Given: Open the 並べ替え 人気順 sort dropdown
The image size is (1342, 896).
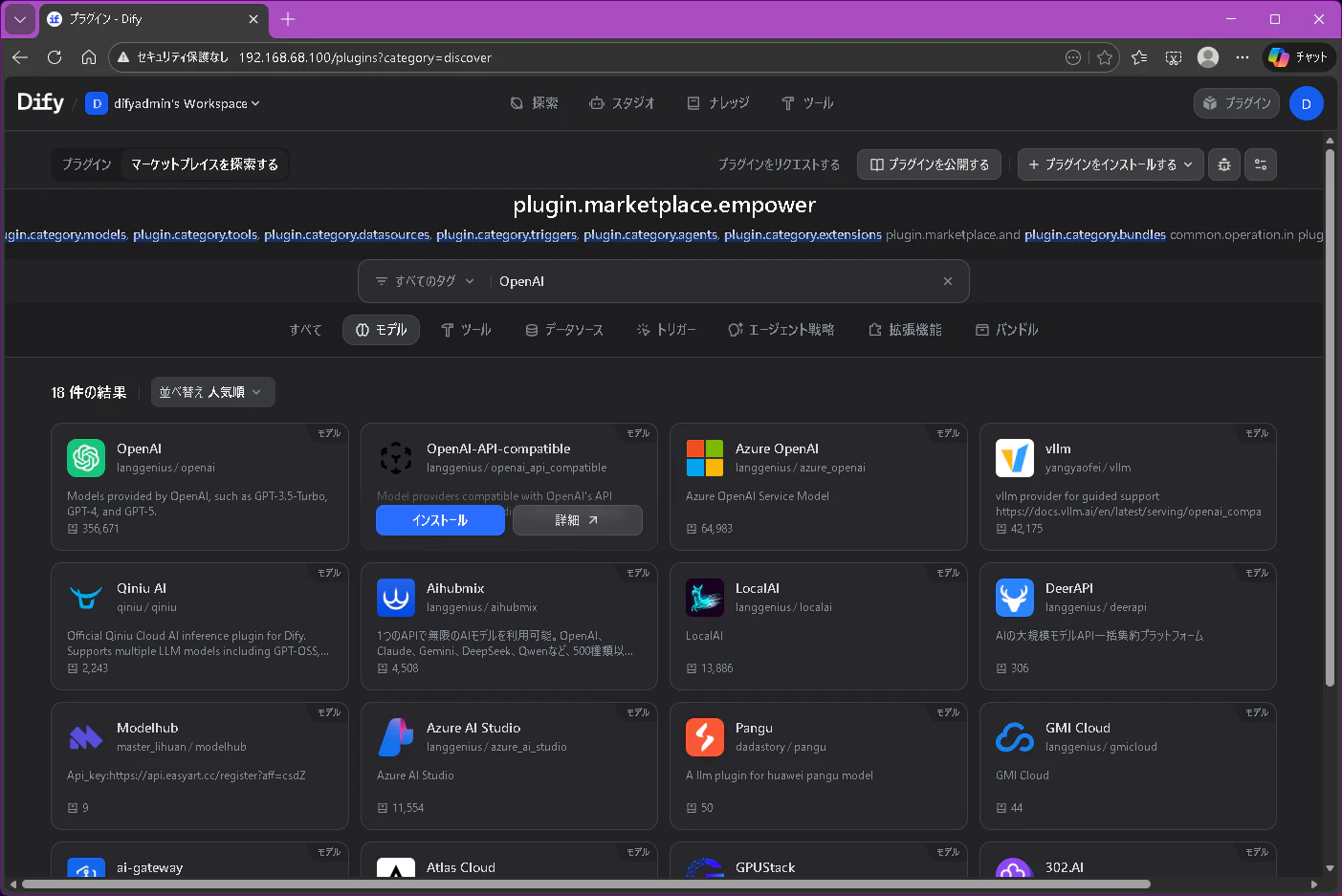Looking at the screenshot, I should click(x=212, y=392).
